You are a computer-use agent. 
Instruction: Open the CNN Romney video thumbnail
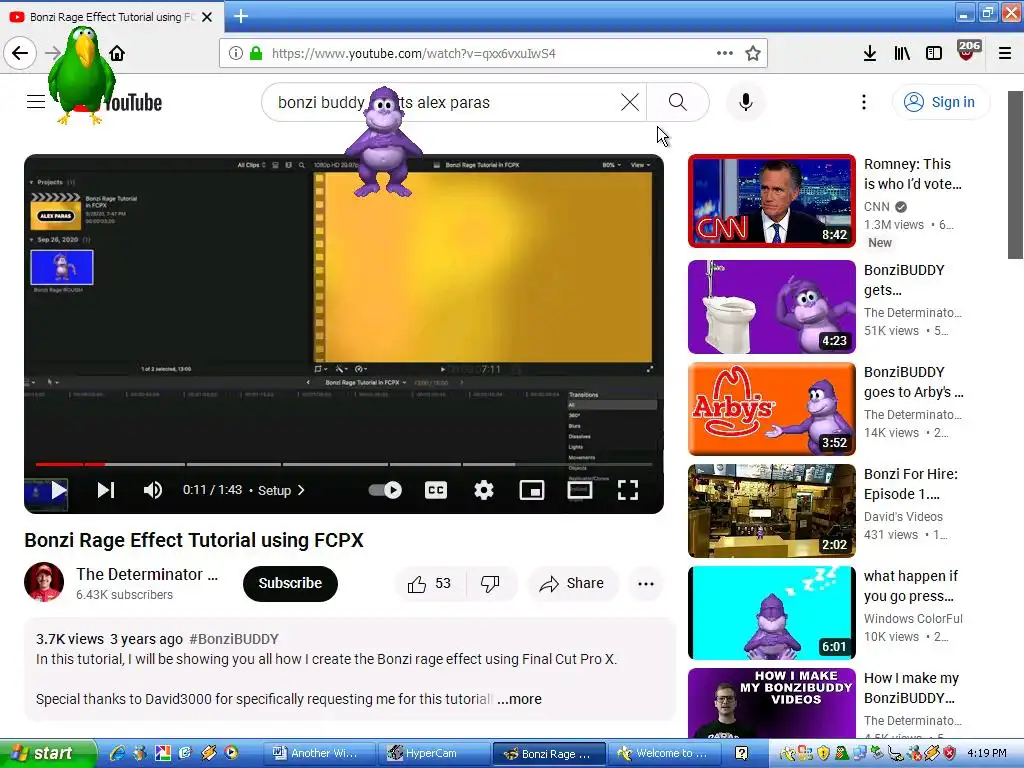(771, 201)
